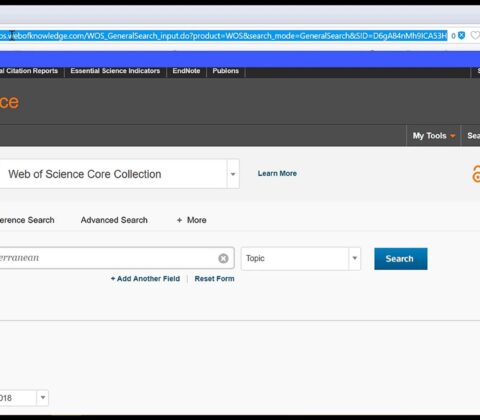
Task: Expand the database selector arrow
Action: coord(233,174)
